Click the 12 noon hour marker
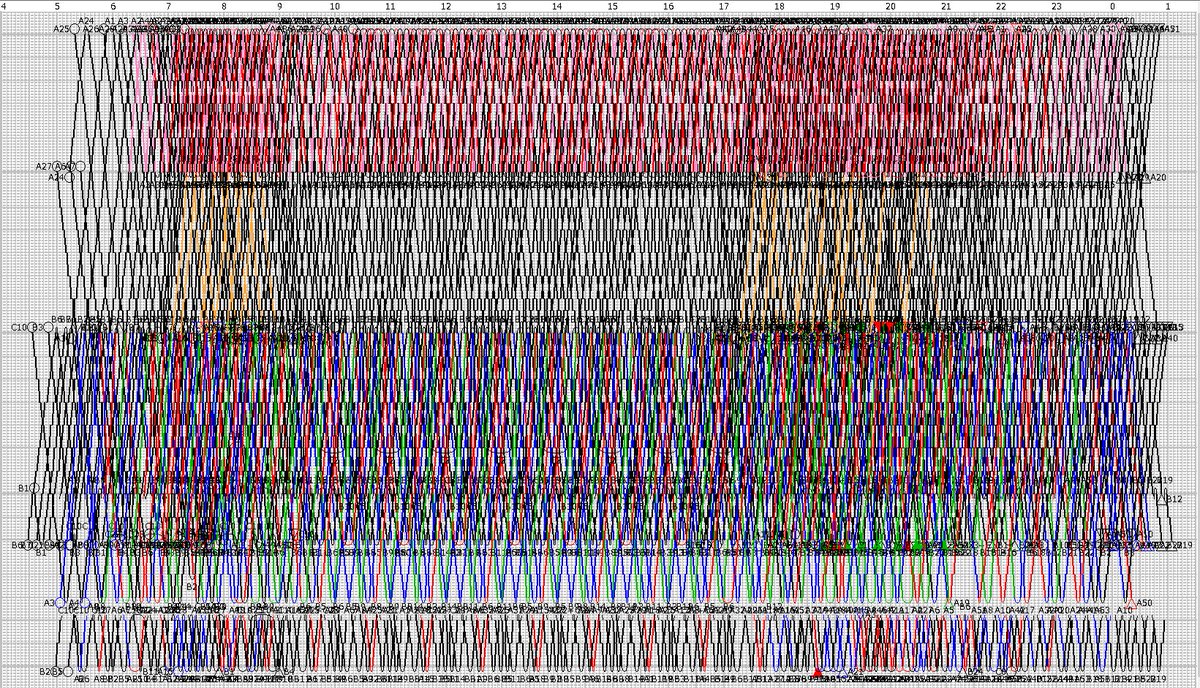Screen dimensions: 1200x688 [445, 6]
